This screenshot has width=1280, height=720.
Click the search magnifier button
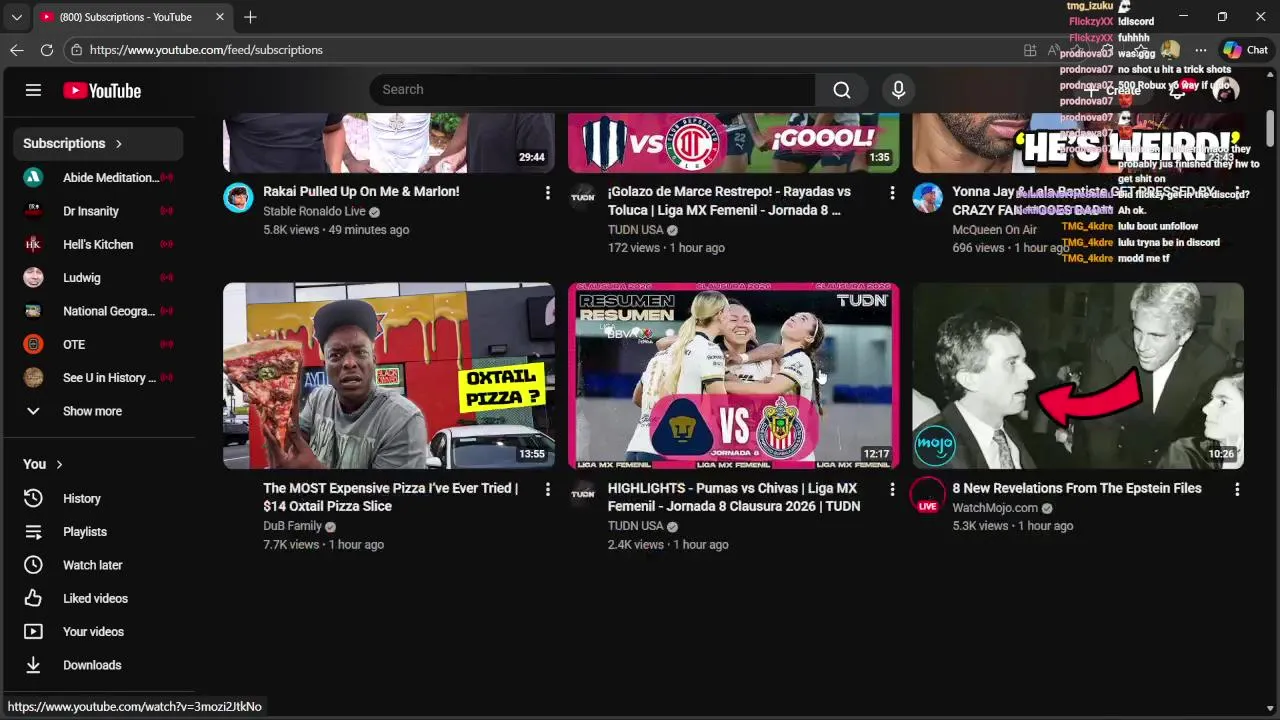coord(842,90)
